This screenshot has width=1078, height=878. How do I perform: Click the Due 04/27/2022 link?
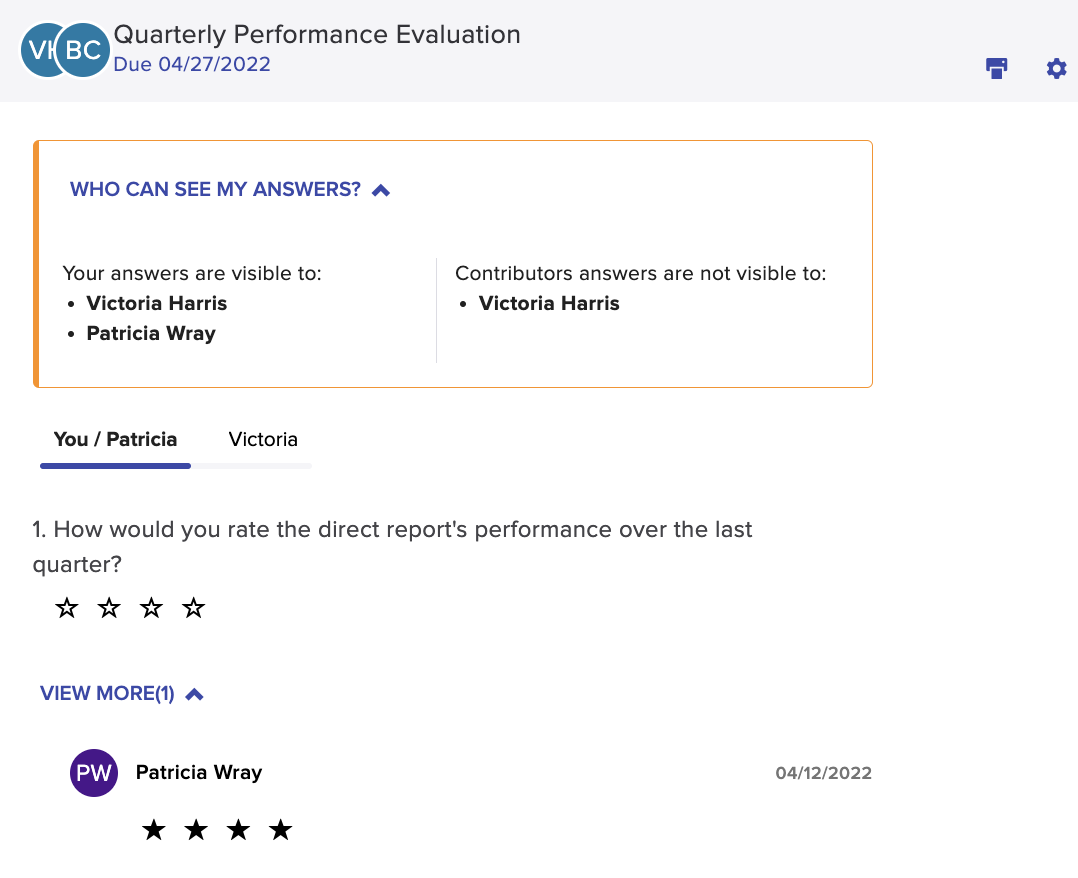coord(192,64)
